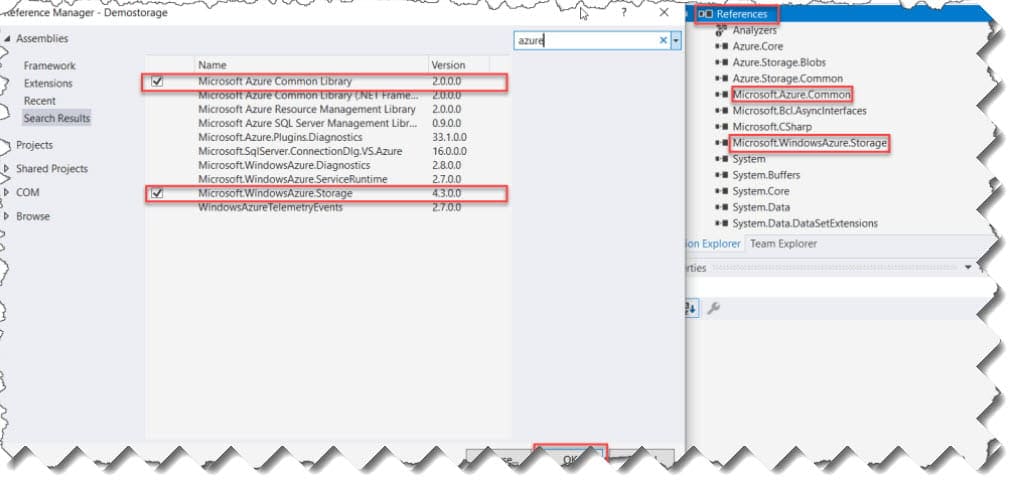The width and height of the screenshot is (1016, 486).
Task: Click the Microsoft.CSharp reference icon
Action: 721,127
